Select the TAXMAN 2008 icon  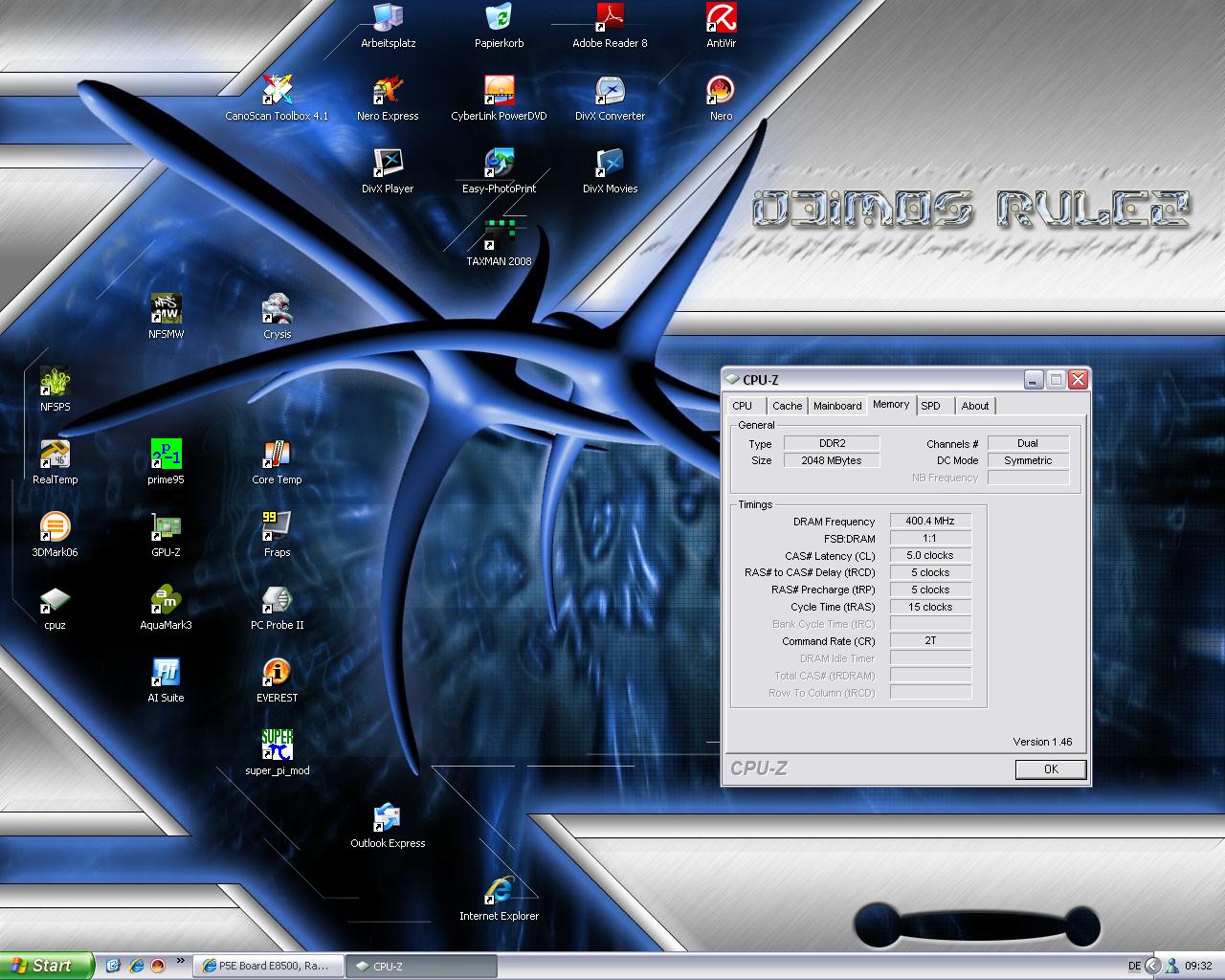(499, 244)
